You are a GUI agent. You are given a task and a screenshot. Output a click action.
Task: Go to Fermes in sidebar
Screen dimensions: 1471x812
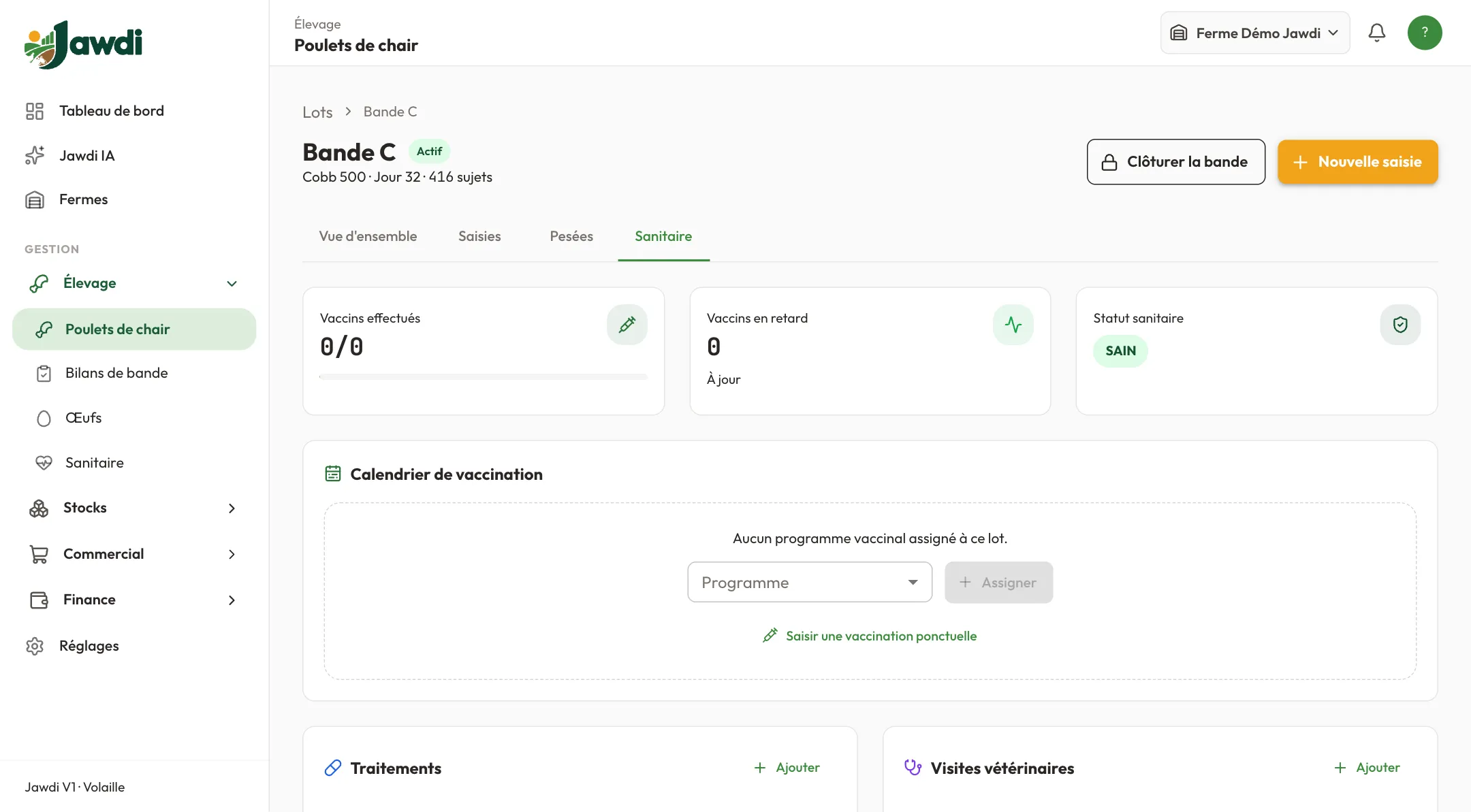click(134, 199)
